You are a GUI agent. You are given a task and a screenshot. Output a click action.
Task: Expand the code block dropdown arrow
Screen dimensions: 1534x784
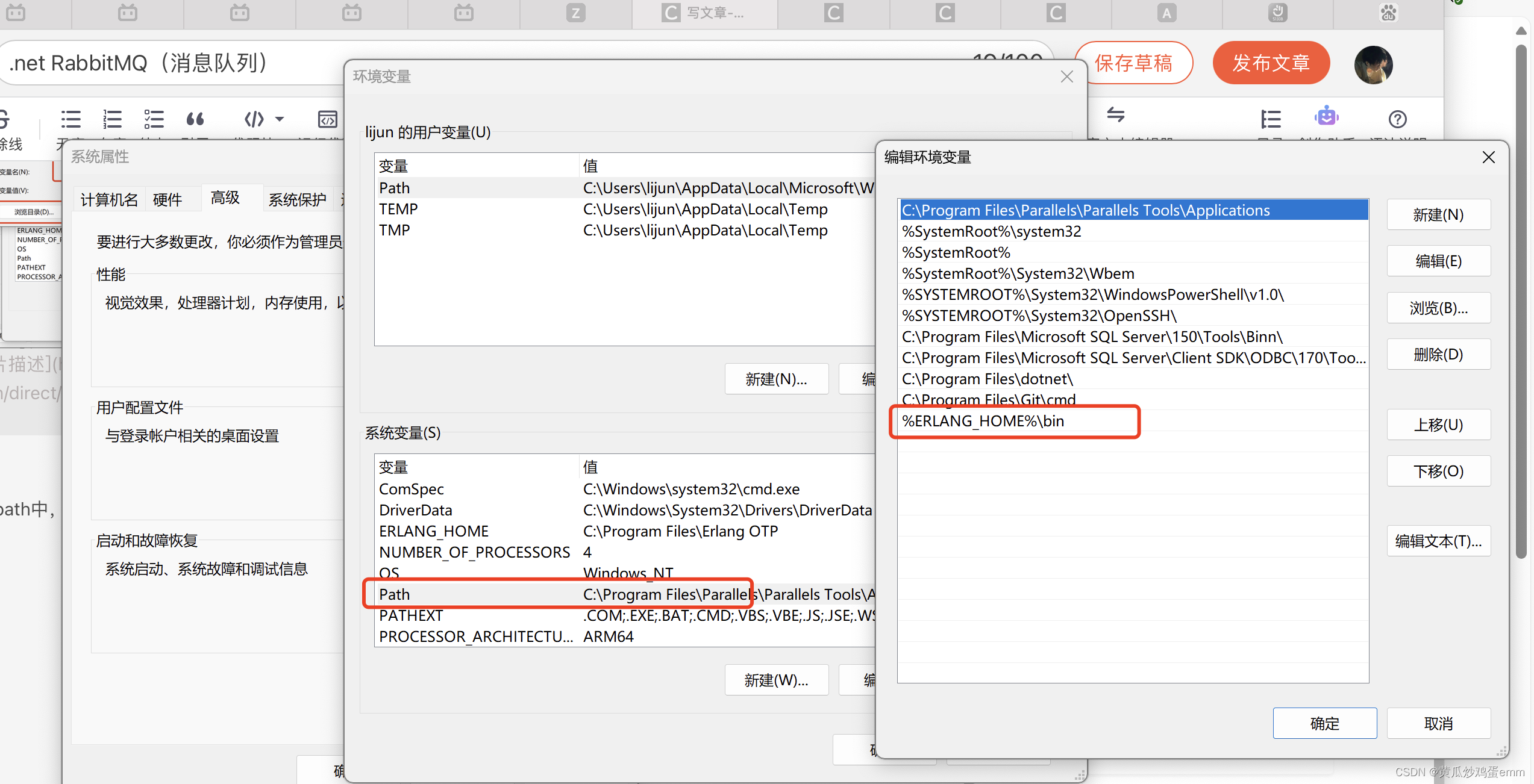pos(280,119)
